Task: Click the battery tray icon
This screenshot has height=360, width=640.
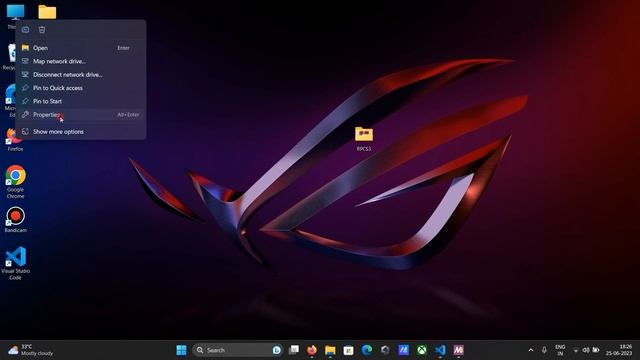Action: pyautogui.click(x=596, y=350)
